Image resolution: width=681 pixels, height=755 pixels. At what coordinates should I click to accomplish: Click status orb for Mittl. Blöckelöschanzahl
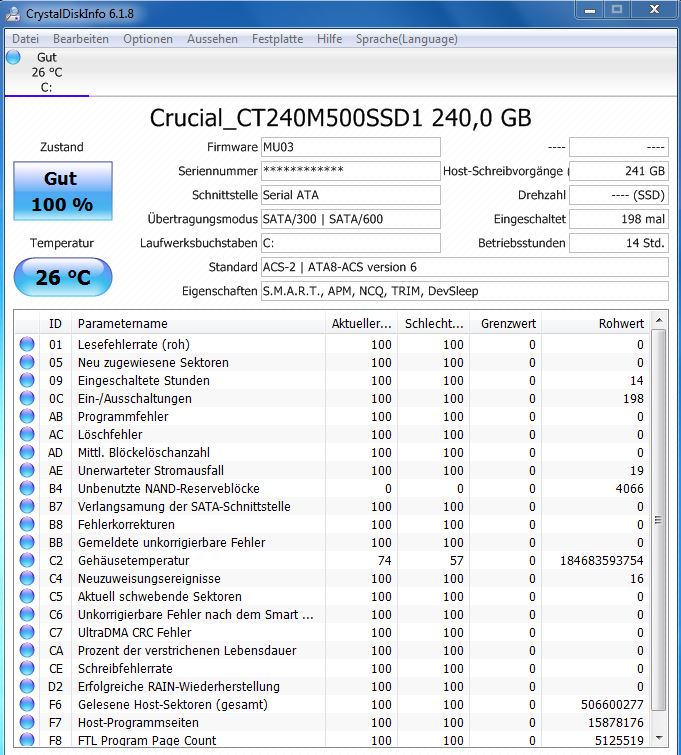click(27, 453)
